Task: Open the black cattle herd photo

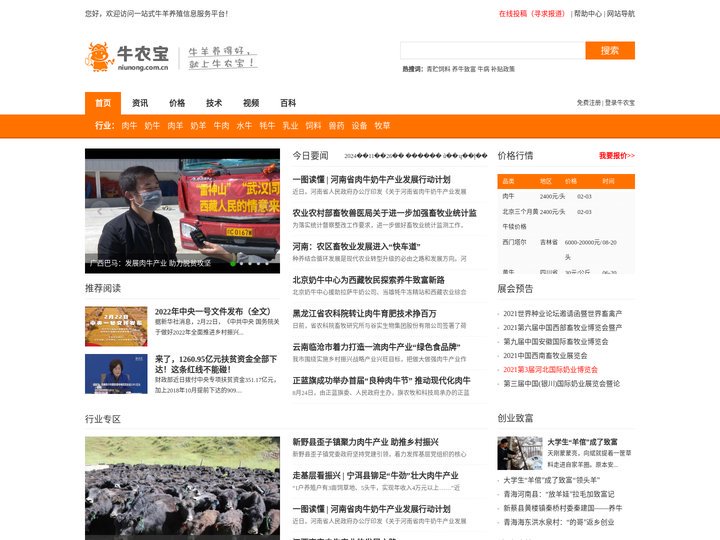Action: [x=182, y=488]
